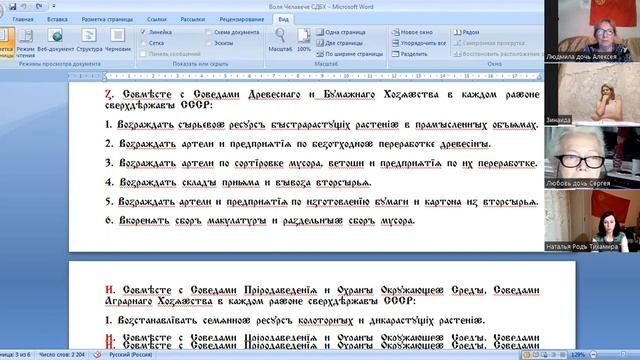Open the Ссылки ribbon tab

coord(157,19)
